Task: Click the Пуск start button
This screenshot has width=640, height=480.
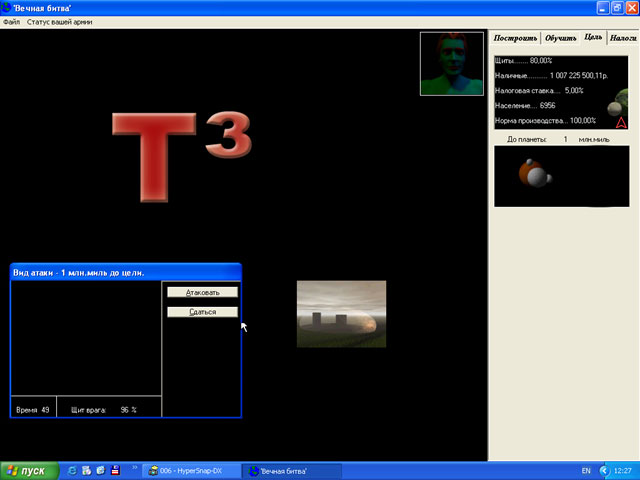Action: tap(27, 470)
